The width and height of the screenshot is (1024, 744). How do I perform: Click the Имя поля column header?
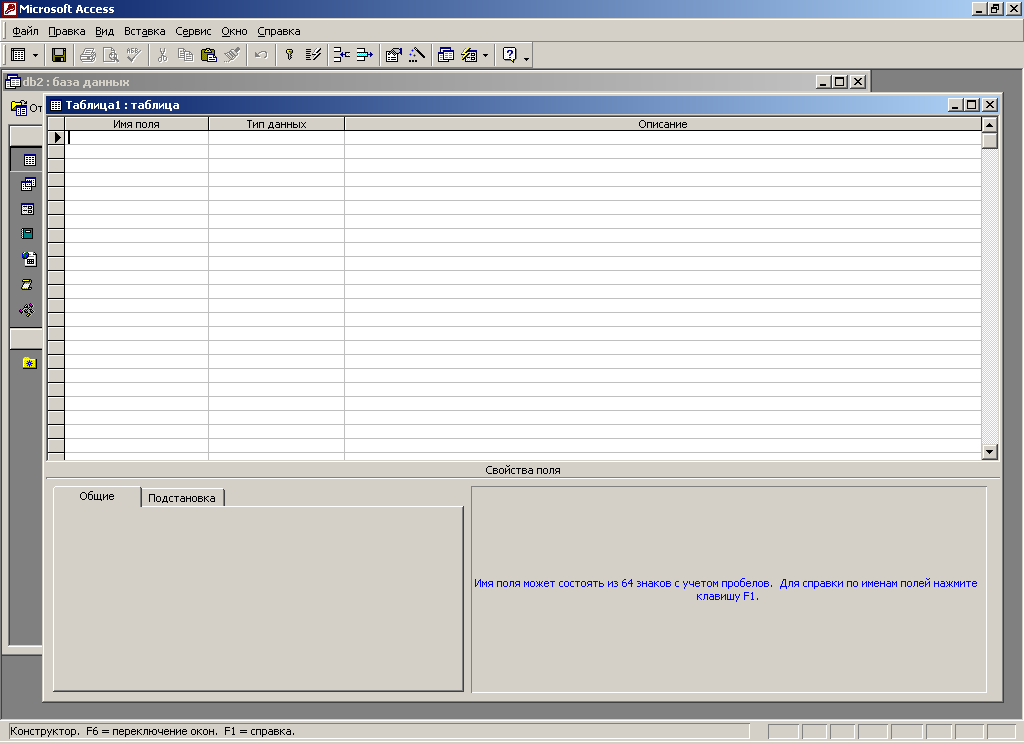pyautogui.click(x=136, y=124)
